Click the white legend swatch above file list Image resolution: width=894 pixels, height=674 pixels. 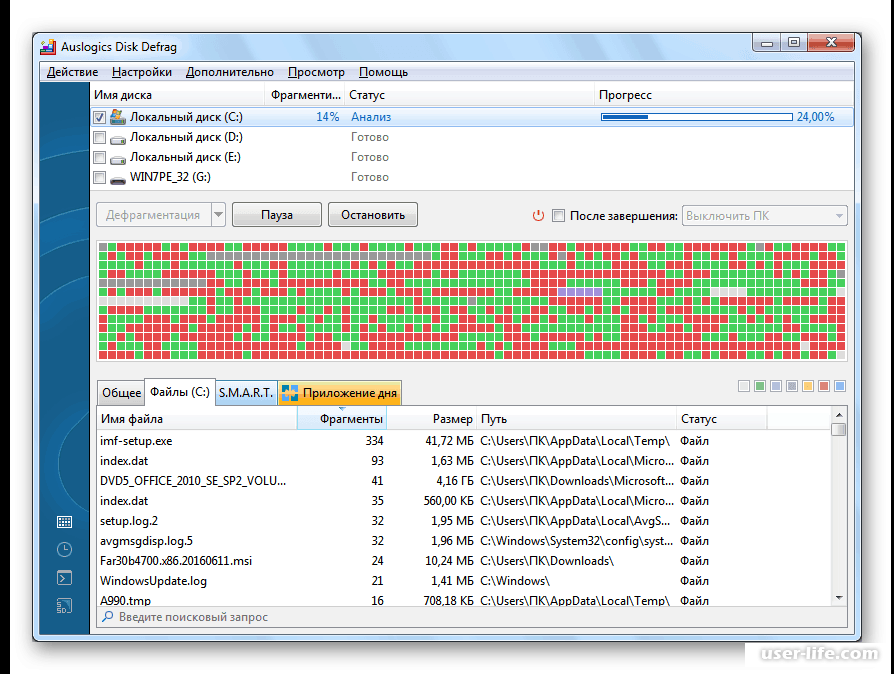coord(744,386)
